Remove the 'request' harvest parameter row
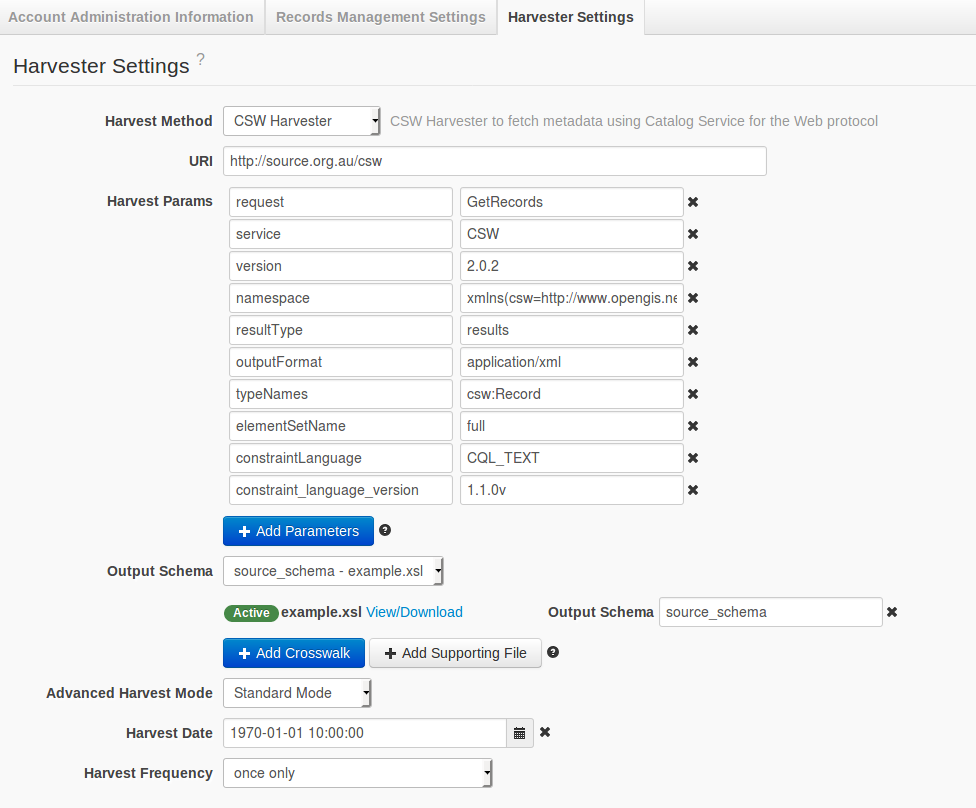Screen dimensions: 976x808 (x=693, y=202)
